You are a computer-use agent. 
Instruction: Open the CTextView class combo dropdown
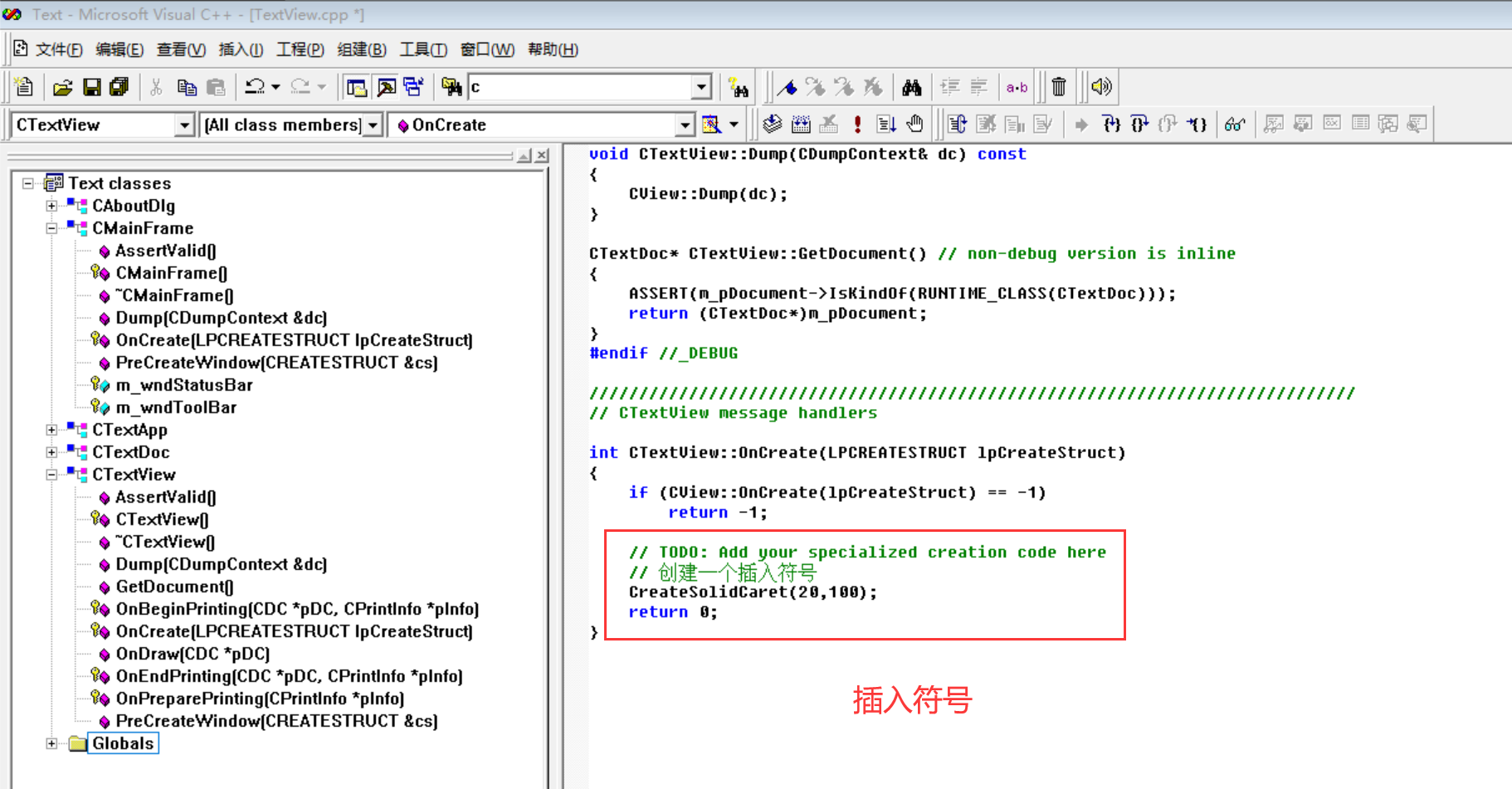pyautogui.click(x=184, y=125)
